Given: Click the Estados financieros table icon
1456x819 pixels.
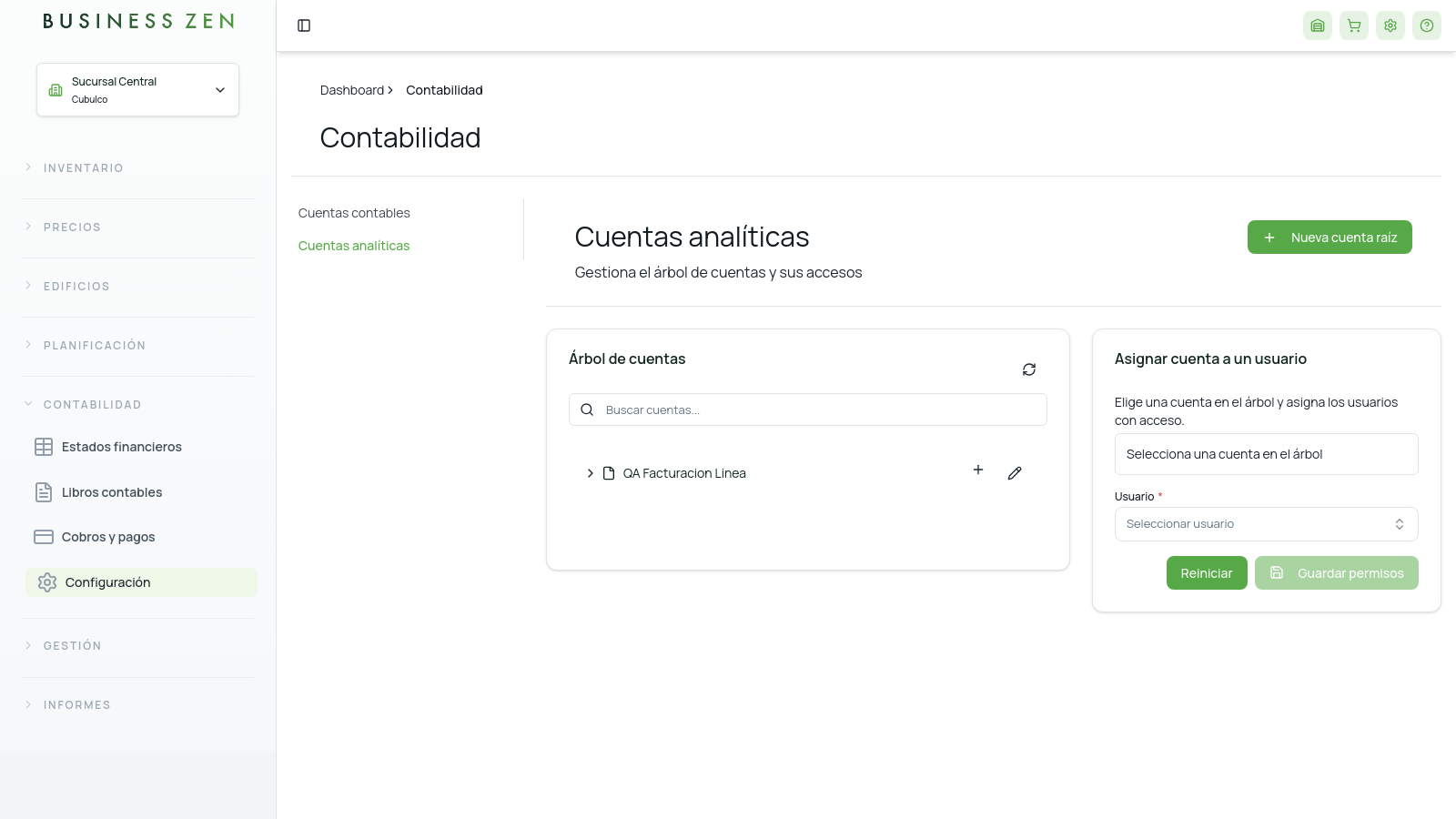Looking at the screenshot, I should click(x=44, y=447).
